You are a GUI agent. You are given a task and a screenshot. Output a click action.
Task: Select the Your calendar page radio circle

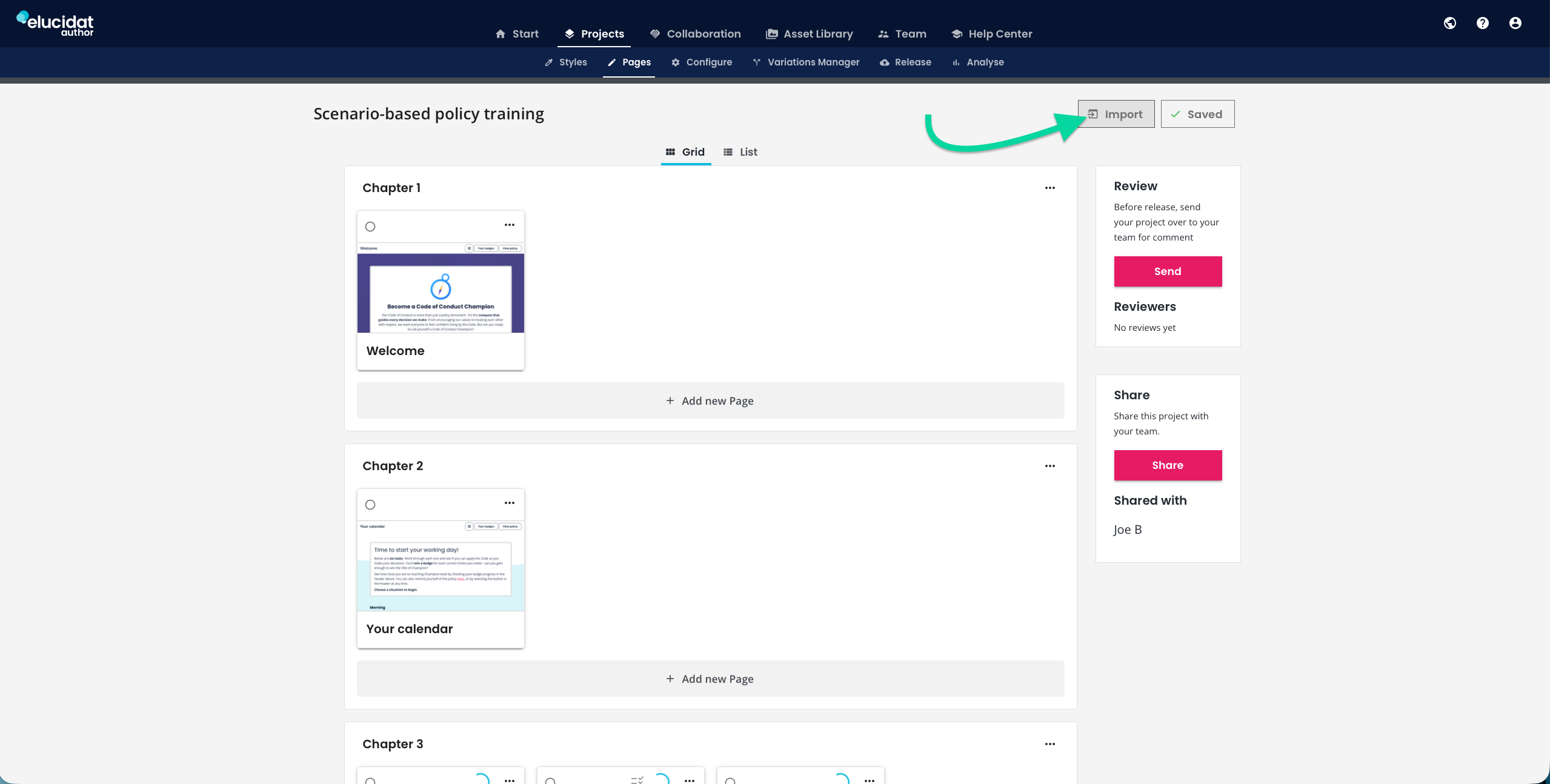tap(370, 505)
